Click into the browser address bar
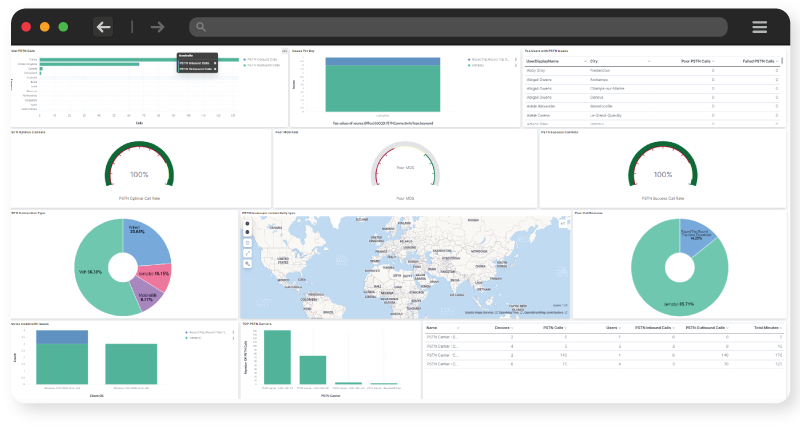Screen dimensions: 800x429 point(458,27)
